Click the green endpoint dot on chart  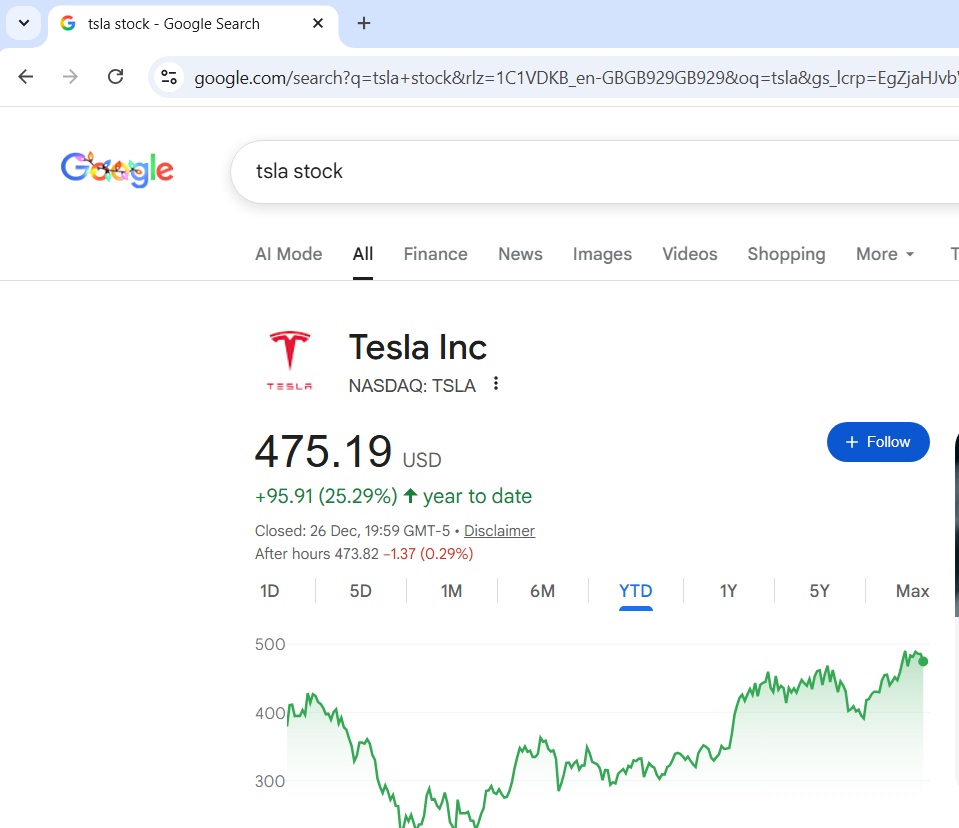point(923,661)
